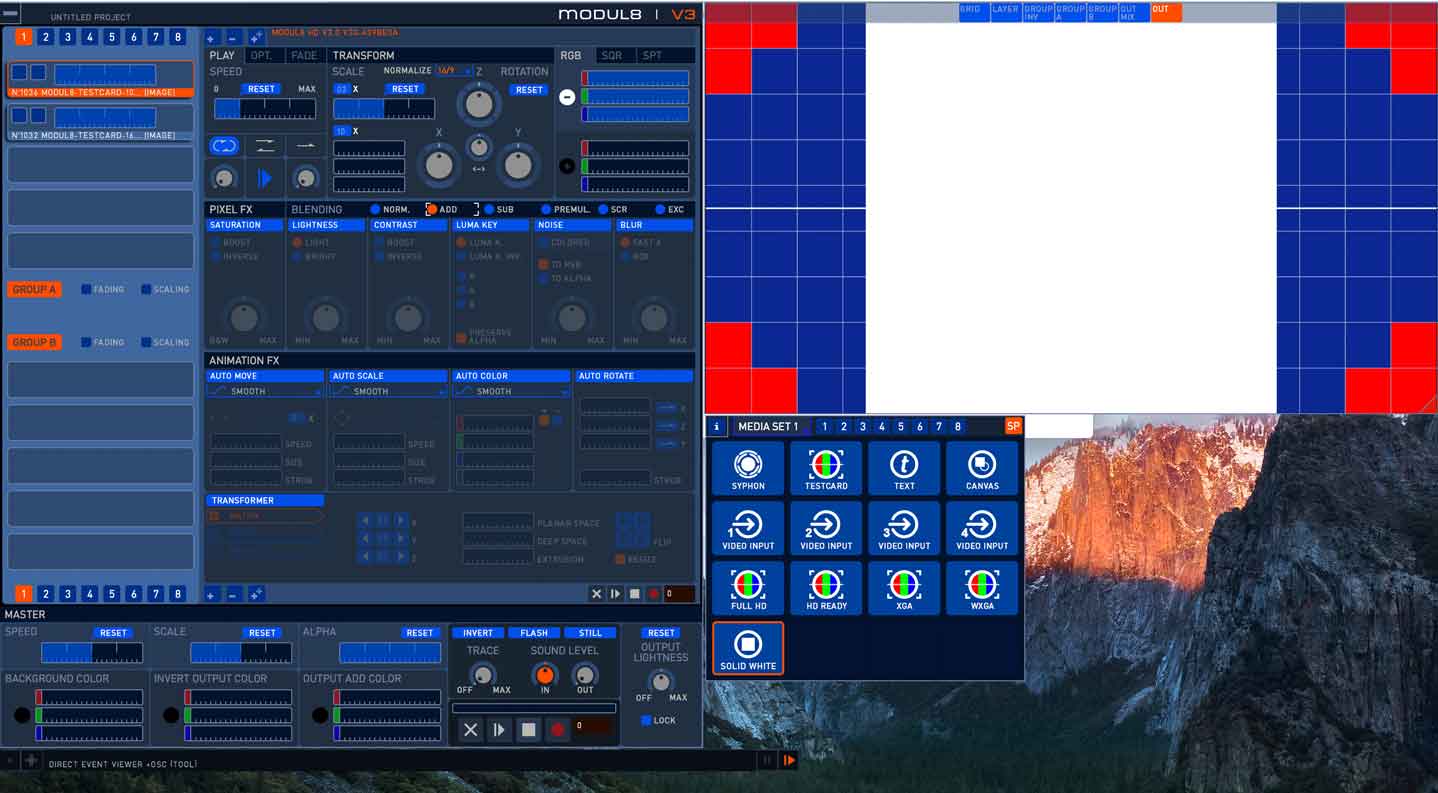The image size is (1438, 793).
Task: Open the Normalize aspect ratio dropdown
Action: pos(454,71)
